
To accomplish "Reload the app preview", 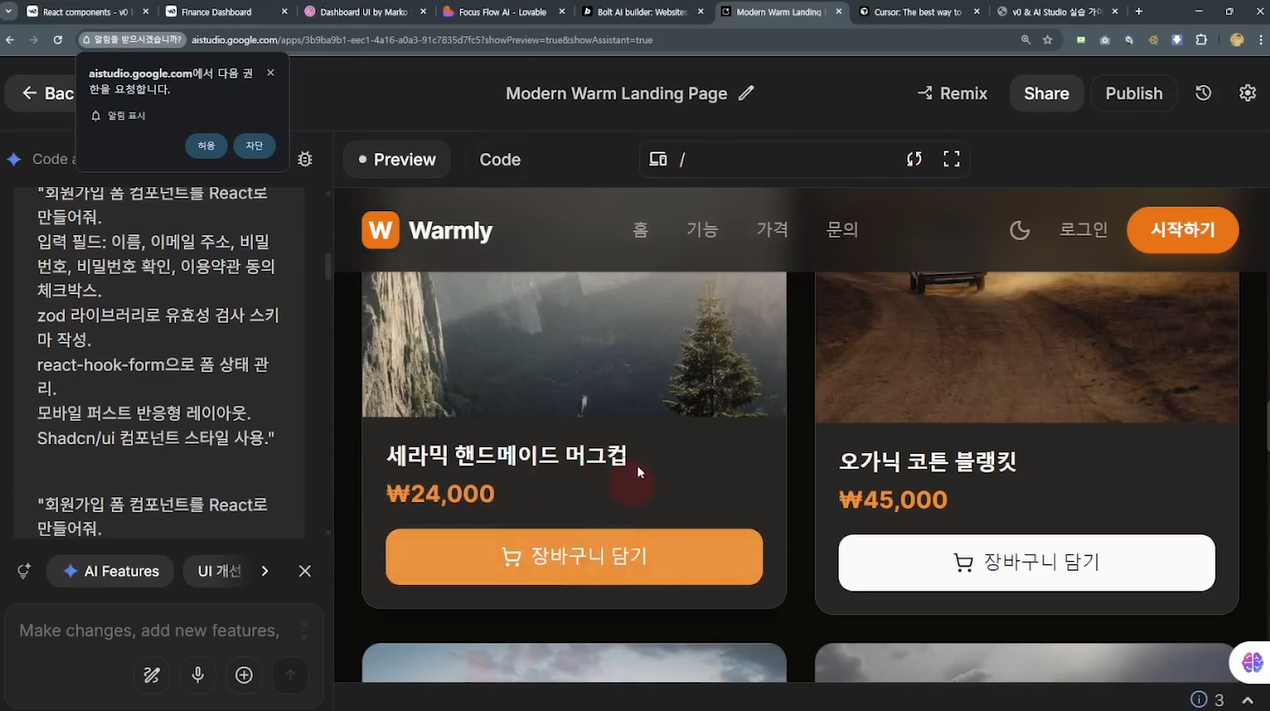I will (914, 159).
